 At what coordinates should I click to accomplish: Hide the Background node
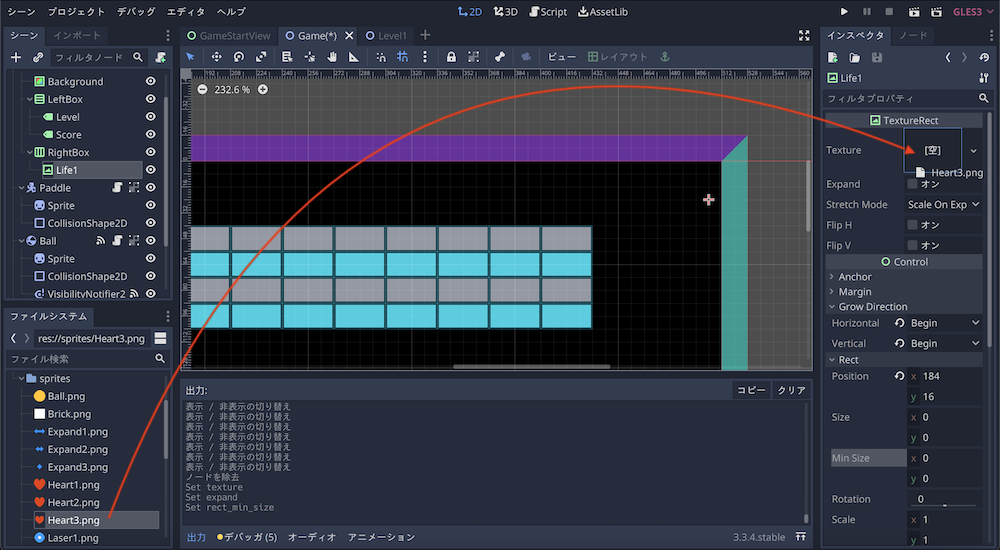pyautogui.click(x=151, y=81)
